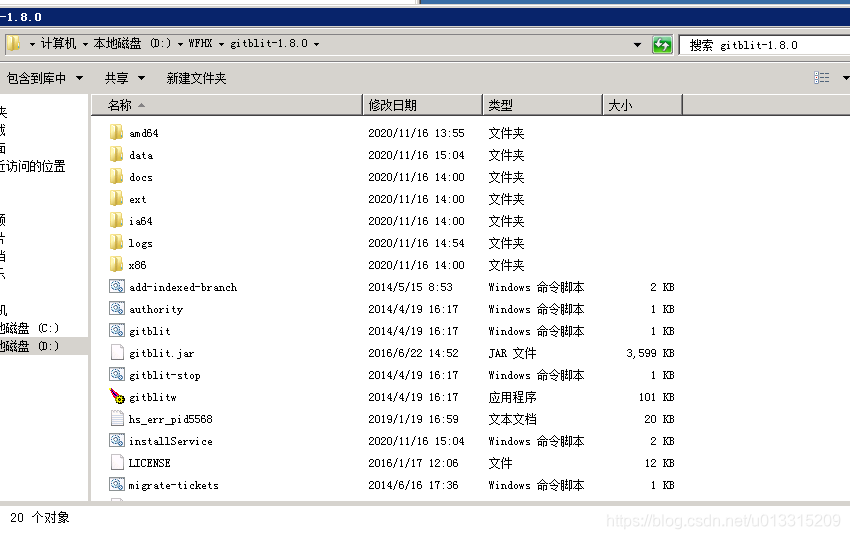
Task: Select the gitblitw application icon
Action: pos(117,396)
